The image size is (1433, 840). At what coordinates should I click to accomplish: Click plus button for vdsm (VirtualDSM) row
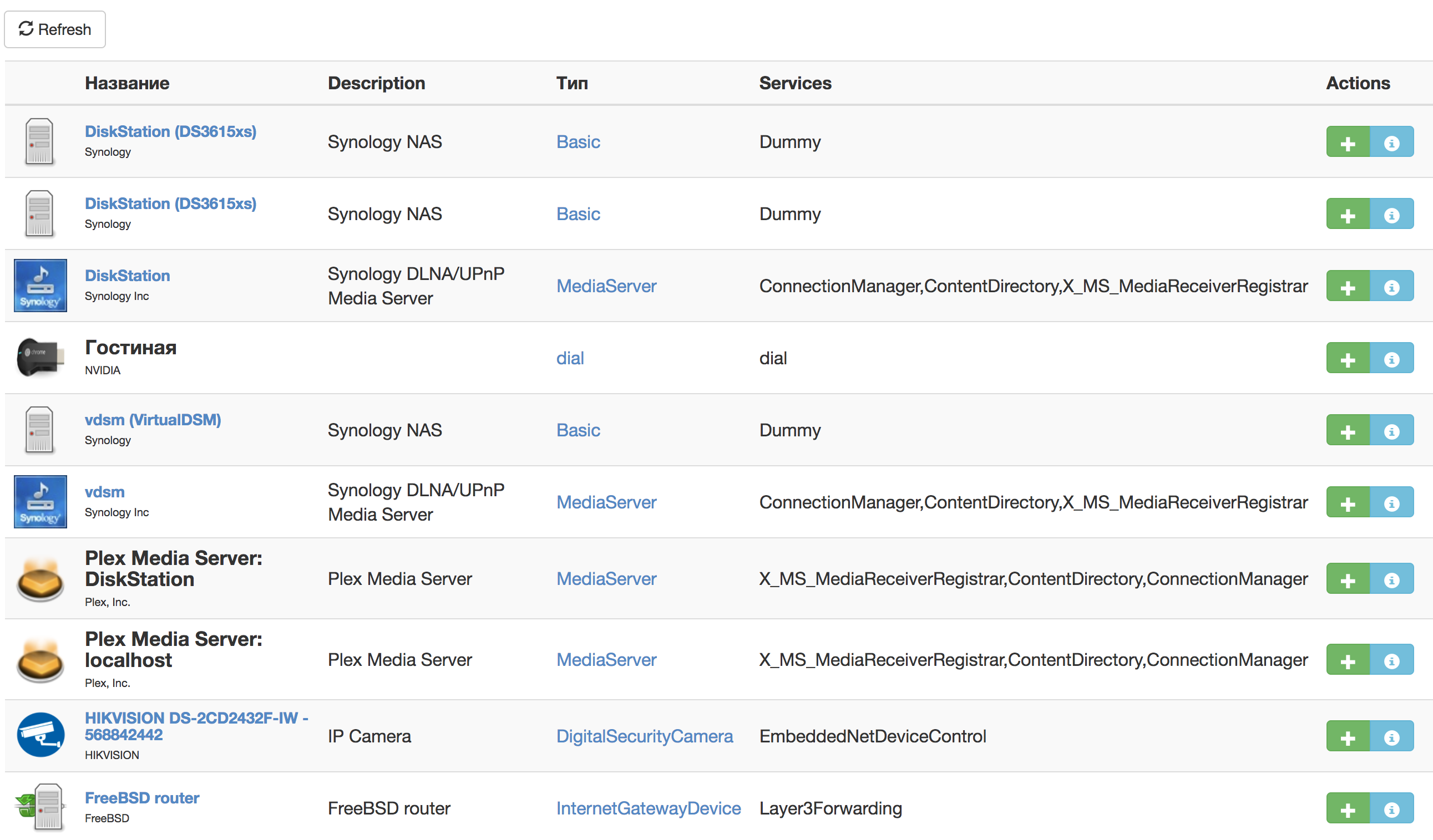1347,431
